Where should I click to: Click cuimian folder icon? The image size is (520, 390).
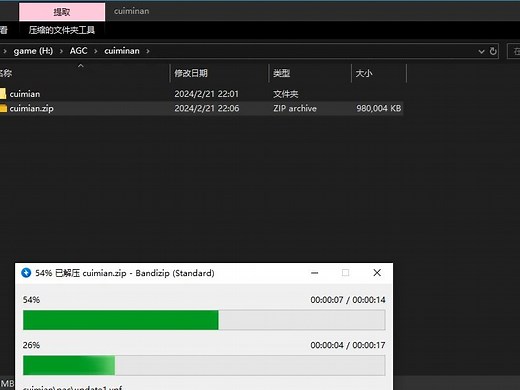click(3, 94)
